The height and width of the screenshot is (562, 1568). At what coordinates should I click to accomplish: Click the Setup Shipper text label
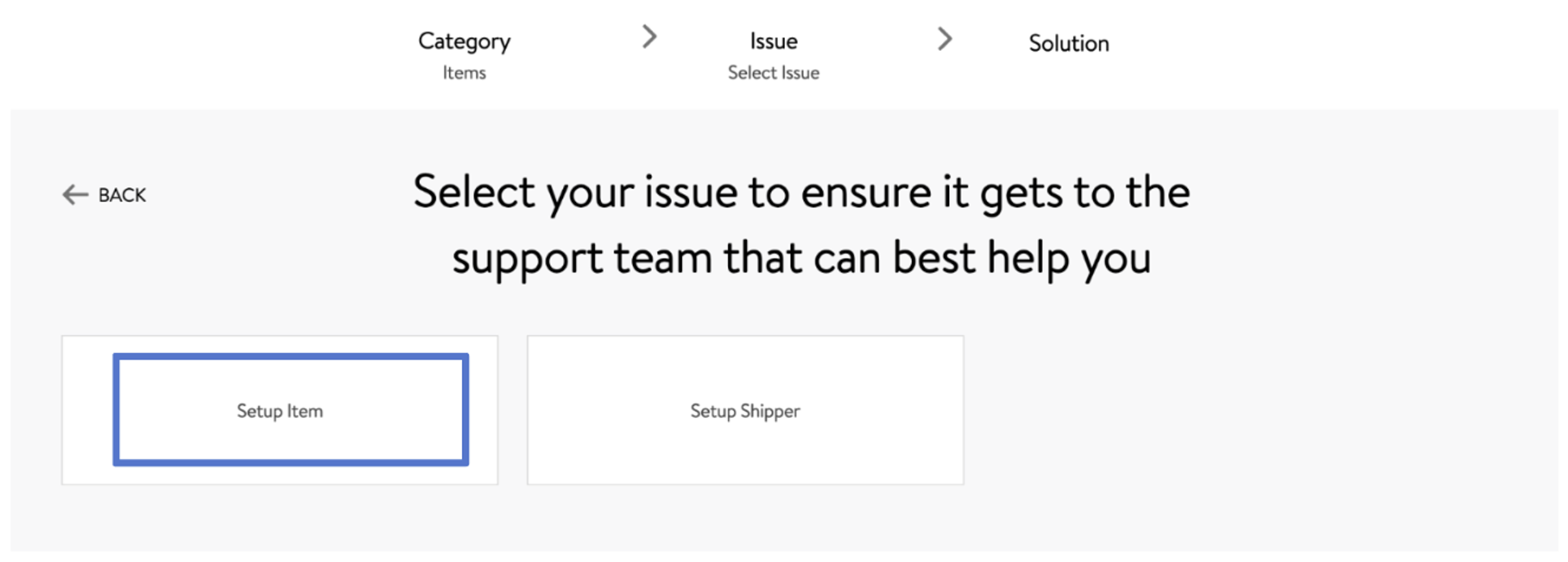745,411
